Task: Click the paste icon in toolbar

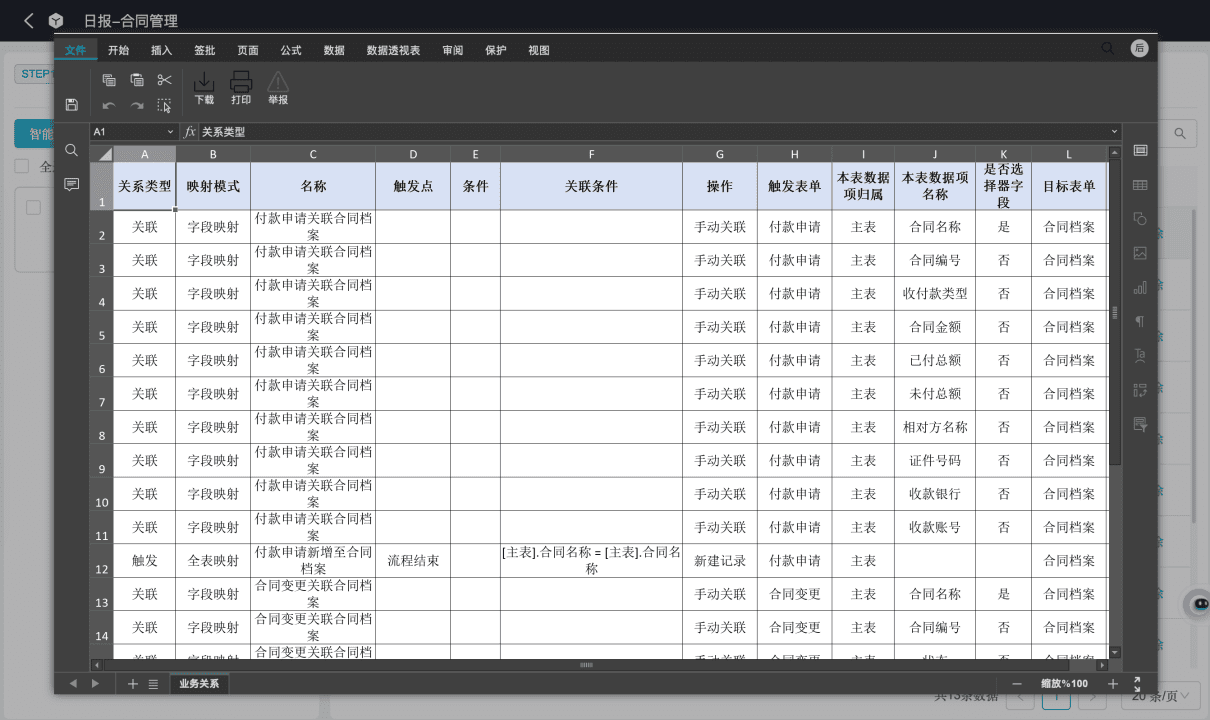Action: [x=137, y=80]
